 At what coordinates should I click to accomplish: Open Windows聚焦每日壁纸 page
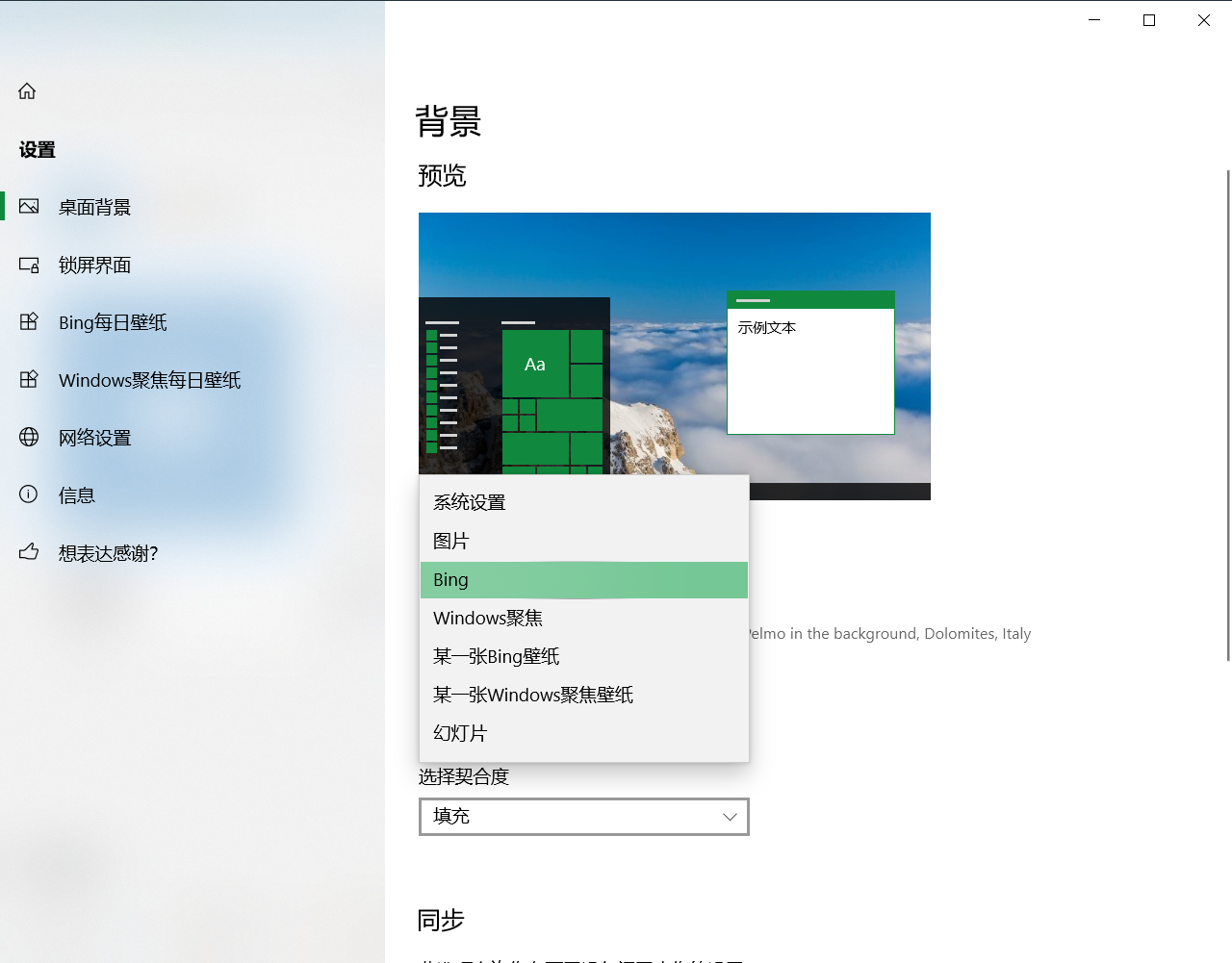coord(192,380)
